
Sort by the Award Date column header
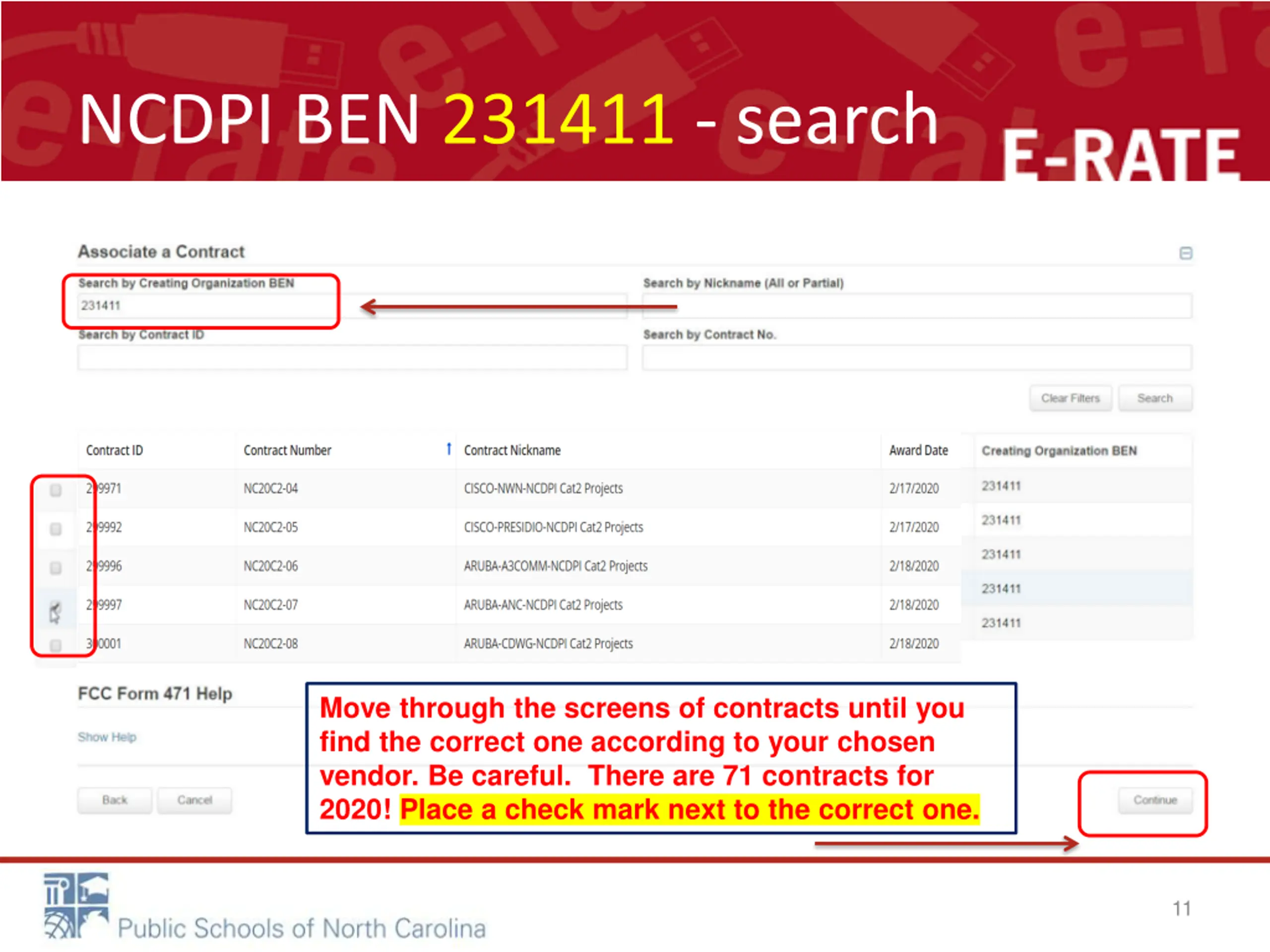[918, 450]
